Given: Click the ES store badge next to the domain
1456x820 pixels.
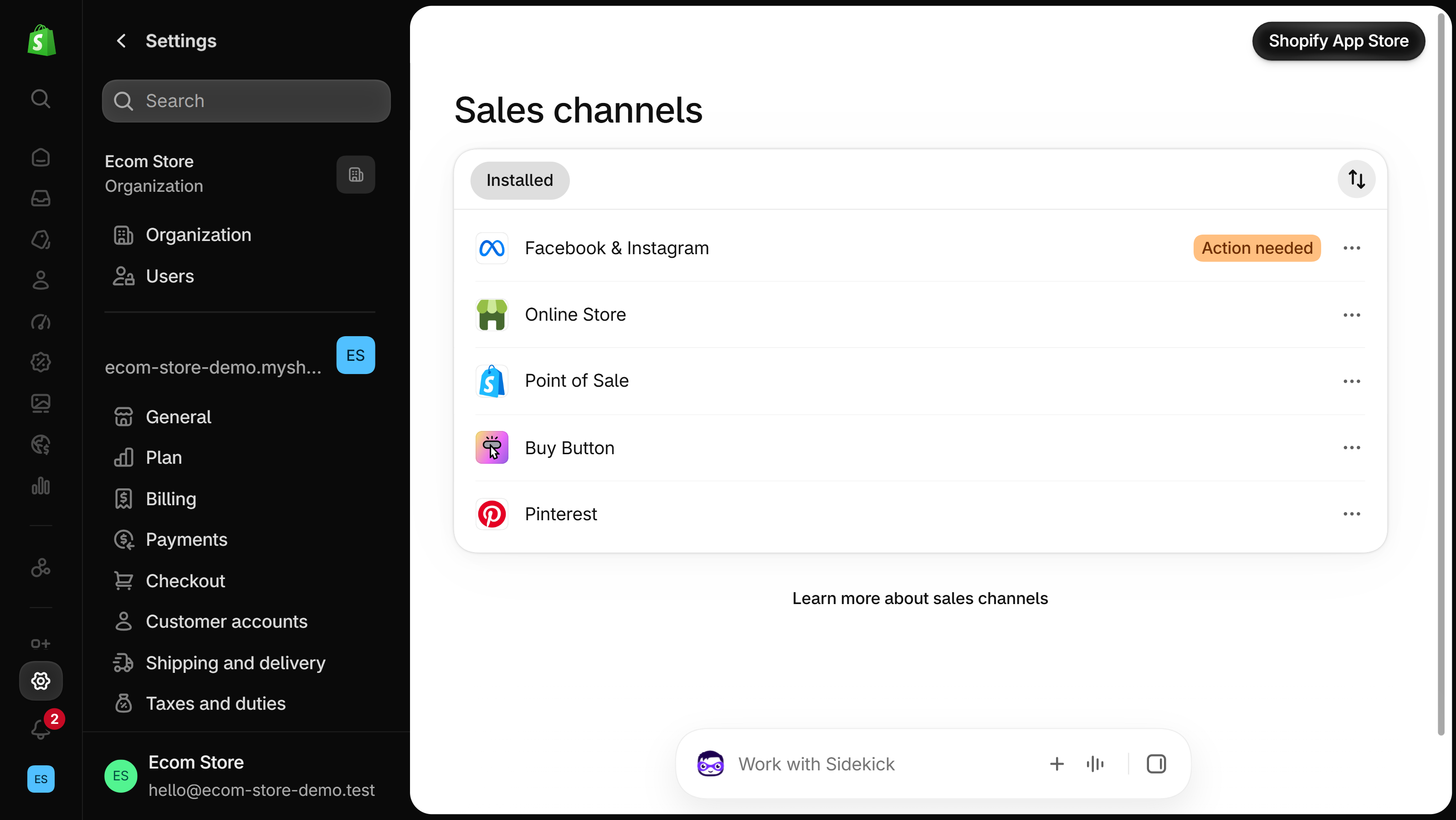Looking at the screenshot, I should (355, 355).
